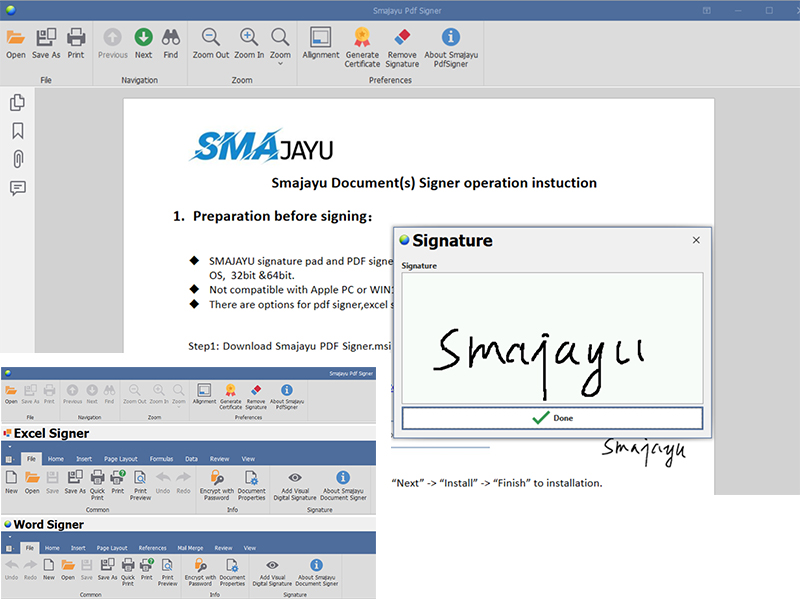The width and height of the screenshot is (800, 600).
Task: Click Save As in Word Signer ribbon
Action: (107, 569)
